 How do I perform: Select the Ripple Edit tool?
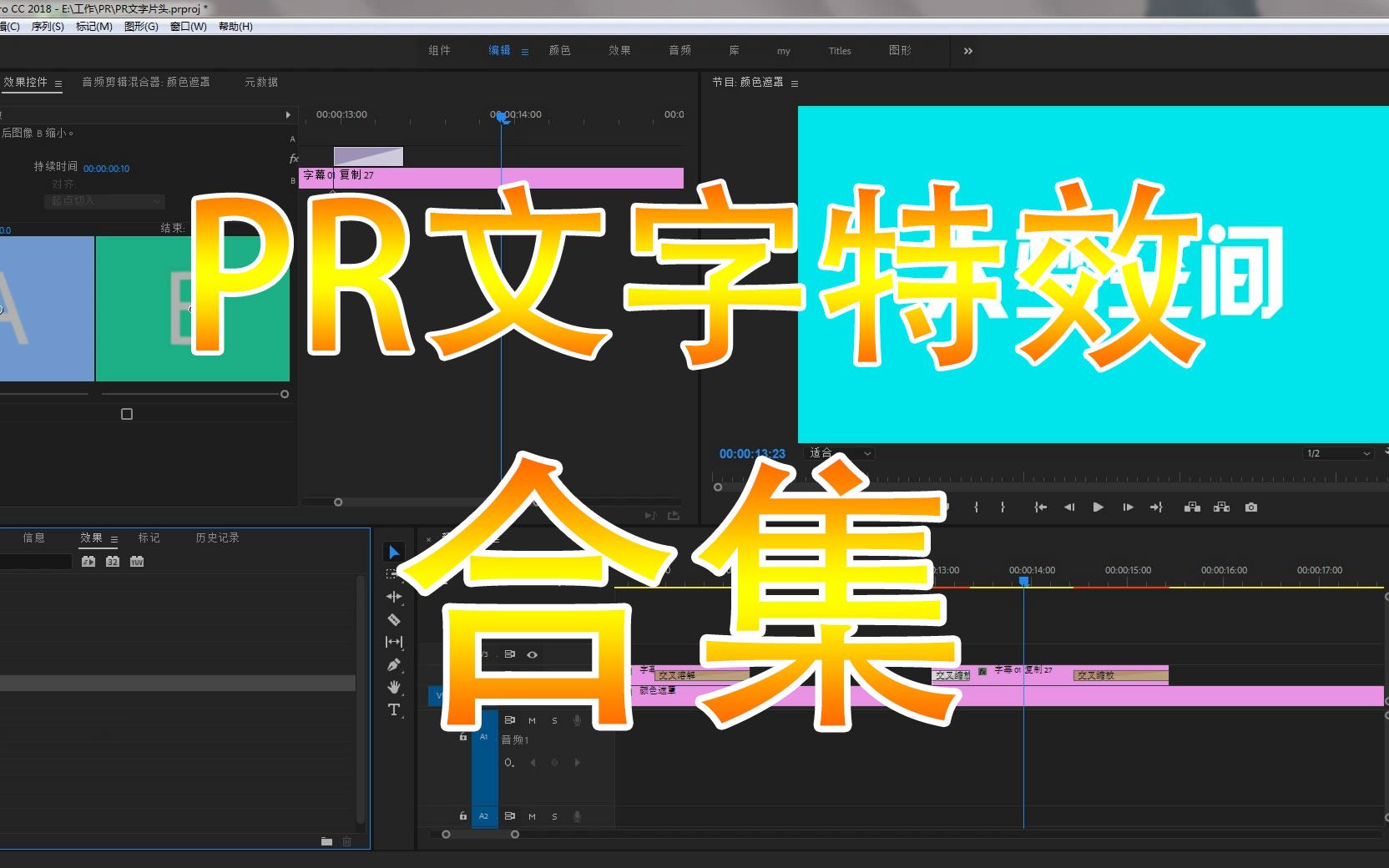(x=393, y=597)
